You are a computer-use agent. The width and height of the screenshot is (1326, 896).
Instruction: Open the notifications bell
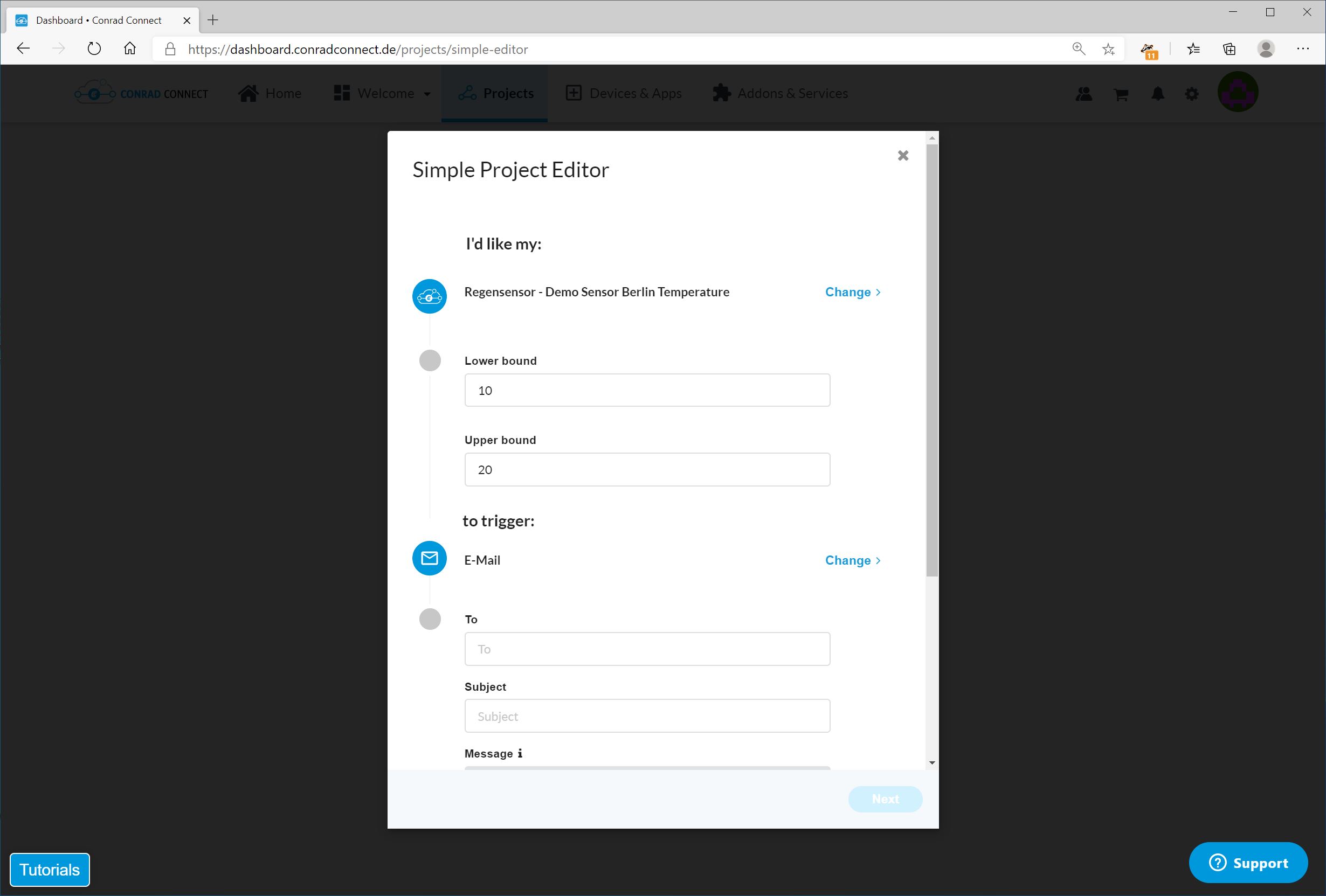point(1157,94)
